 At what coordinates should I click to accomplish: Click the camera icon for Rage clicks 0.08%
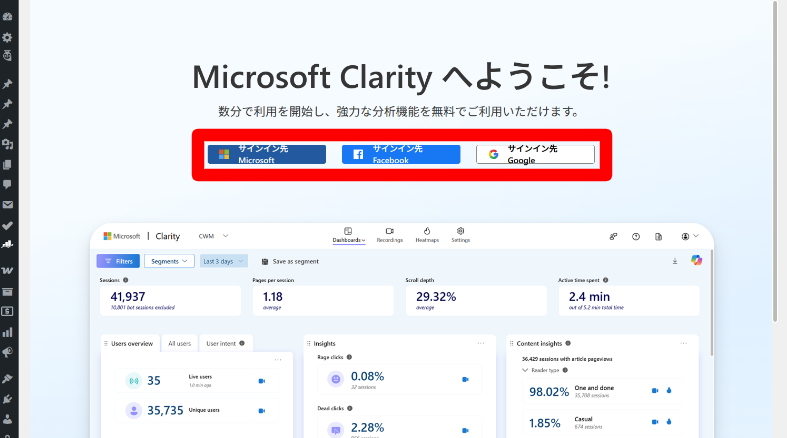tap(465, 379)
